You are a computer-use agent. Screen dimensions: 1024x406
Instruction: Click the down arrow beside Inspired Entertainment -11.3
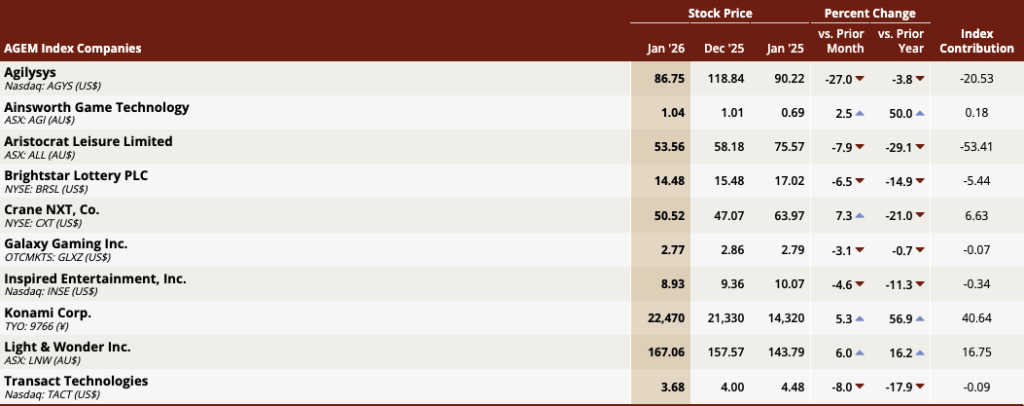click(x=920, y=284)
